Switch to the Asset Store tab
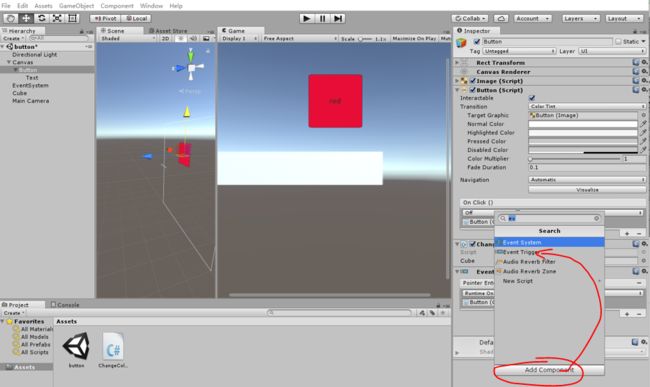The height and width of the screenshot is (387, 650). coord(168,31)
